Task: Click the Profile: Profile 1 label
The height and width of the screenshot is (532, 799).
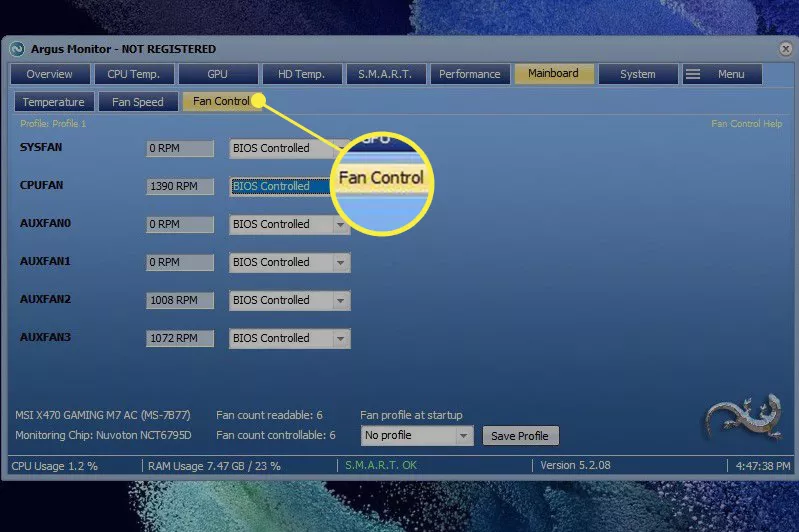Action: coord(53,124)
